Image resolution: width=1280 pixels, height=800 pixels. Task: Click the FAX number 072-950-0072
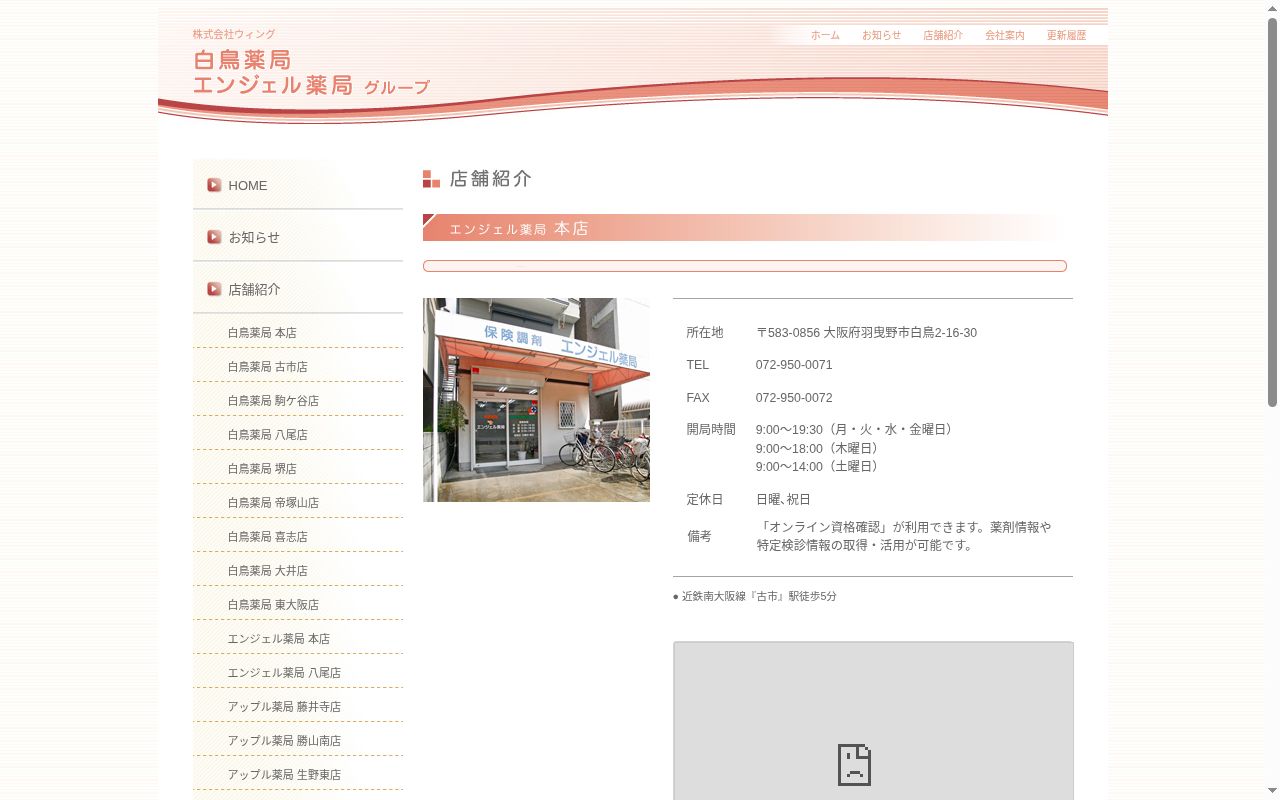[x=794, y=398]
